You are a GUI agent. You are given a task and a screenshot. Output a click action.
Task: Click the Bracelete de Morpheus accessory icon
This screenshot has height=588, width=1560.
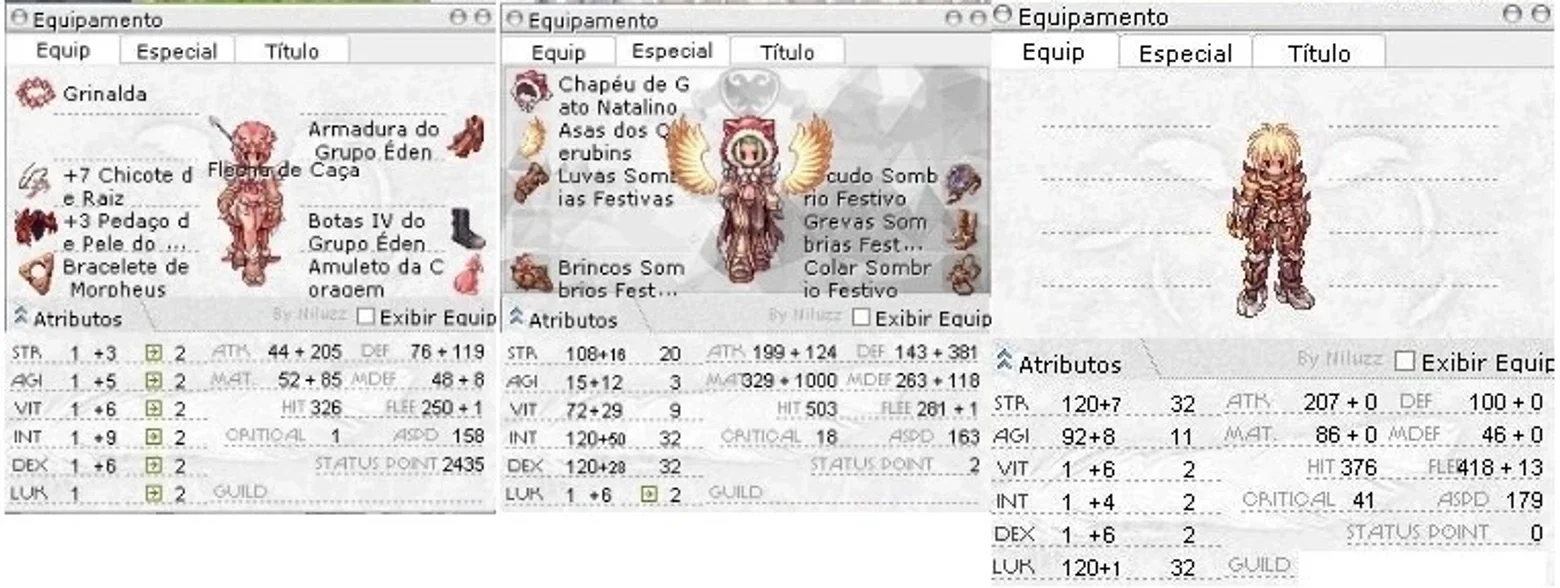tap(36, 272)
